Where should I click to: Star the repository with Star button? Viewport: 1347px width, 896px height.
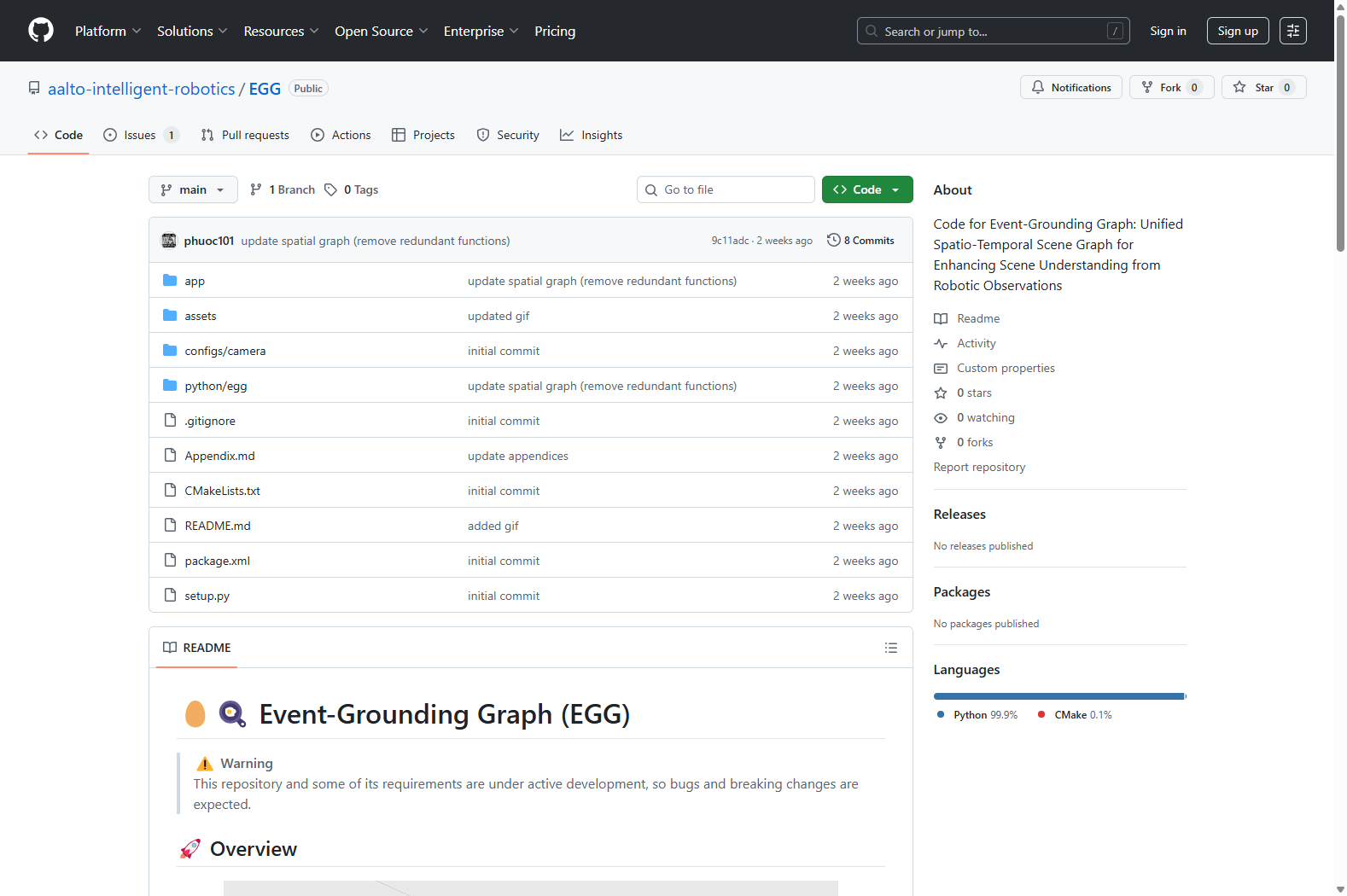click(x=1264, y=87)
